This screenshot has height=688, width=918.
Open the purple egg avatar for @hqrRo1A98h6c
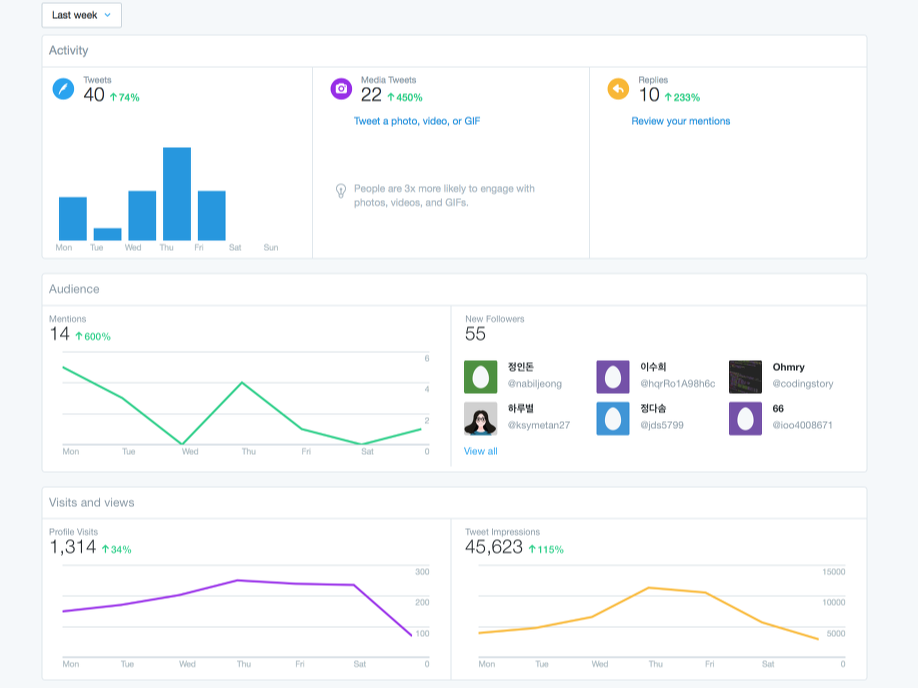pyautogui.click(x=613, y=377)
